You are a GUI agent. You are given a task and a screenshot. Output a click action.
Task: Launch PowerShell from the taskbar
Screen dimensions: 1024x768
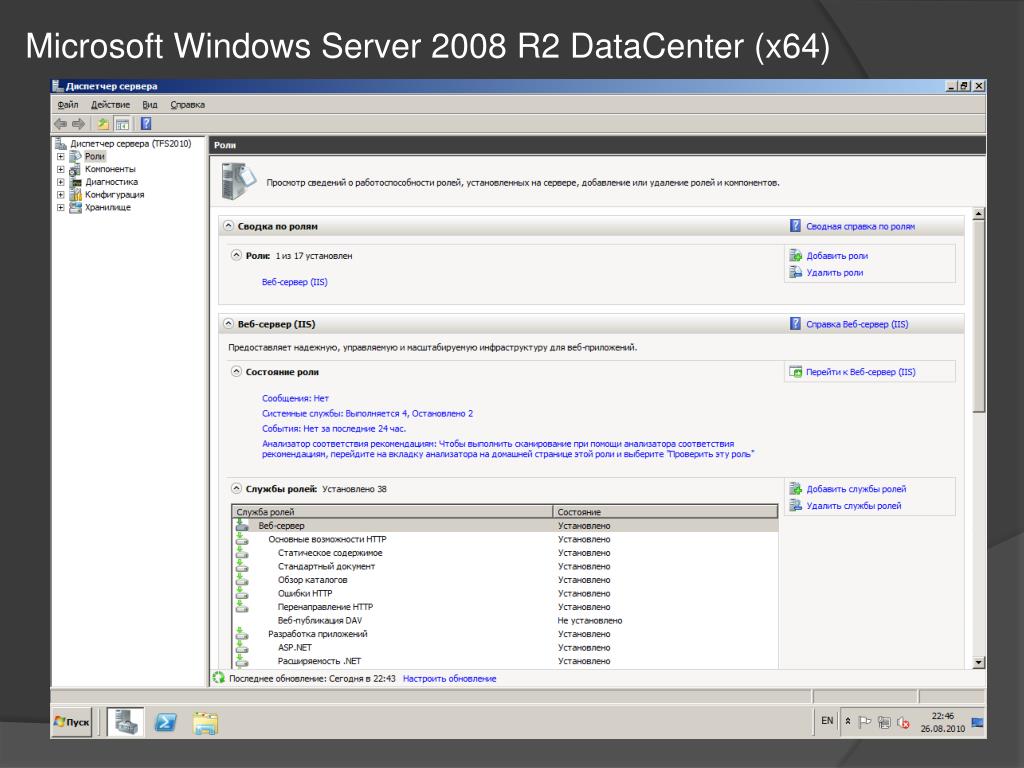(x=165, y=722)
